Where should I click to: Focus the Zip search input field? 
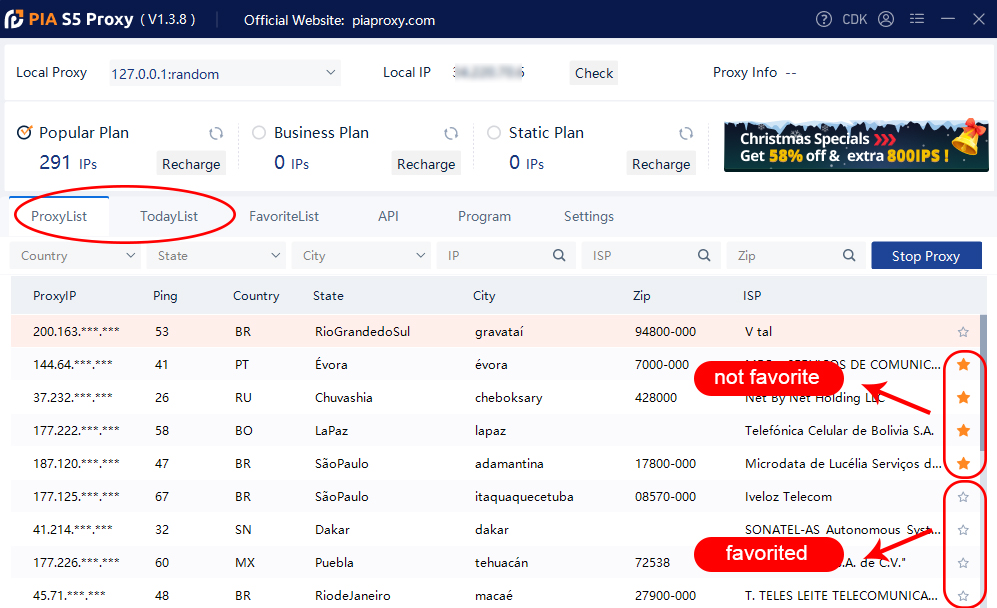tap(796, 255)
